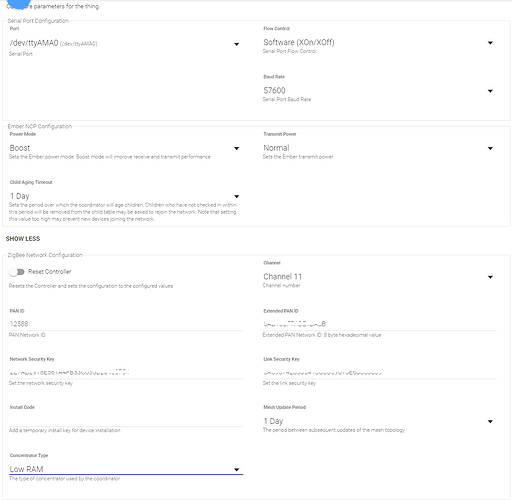Click the Network Security Key field
Viewport: 512px width, 500px height.
pyautogui.click(x=126, y=372)
